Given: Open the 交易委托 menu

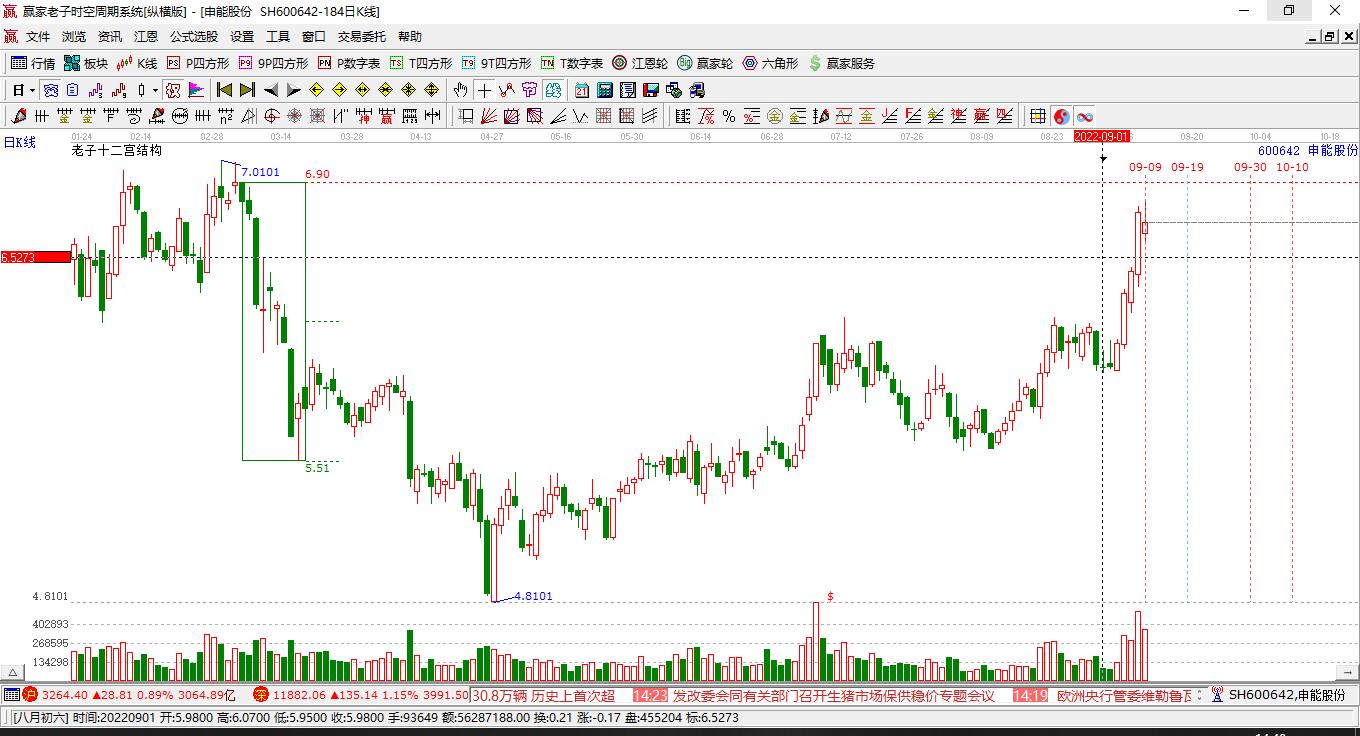Looking at the screenshot, I should point(362,37).
